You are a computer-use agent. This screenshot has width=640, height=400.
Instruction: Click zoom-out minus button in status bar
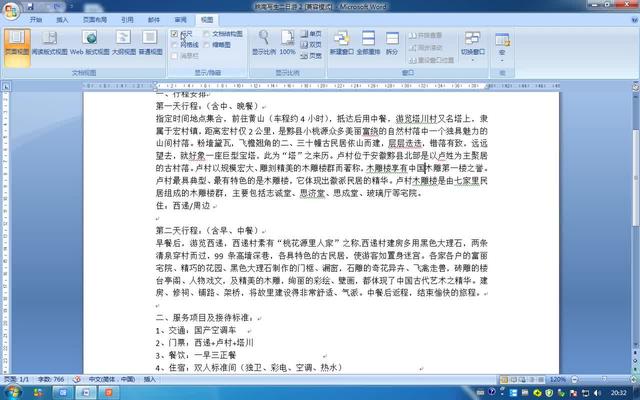pos(574,380)
